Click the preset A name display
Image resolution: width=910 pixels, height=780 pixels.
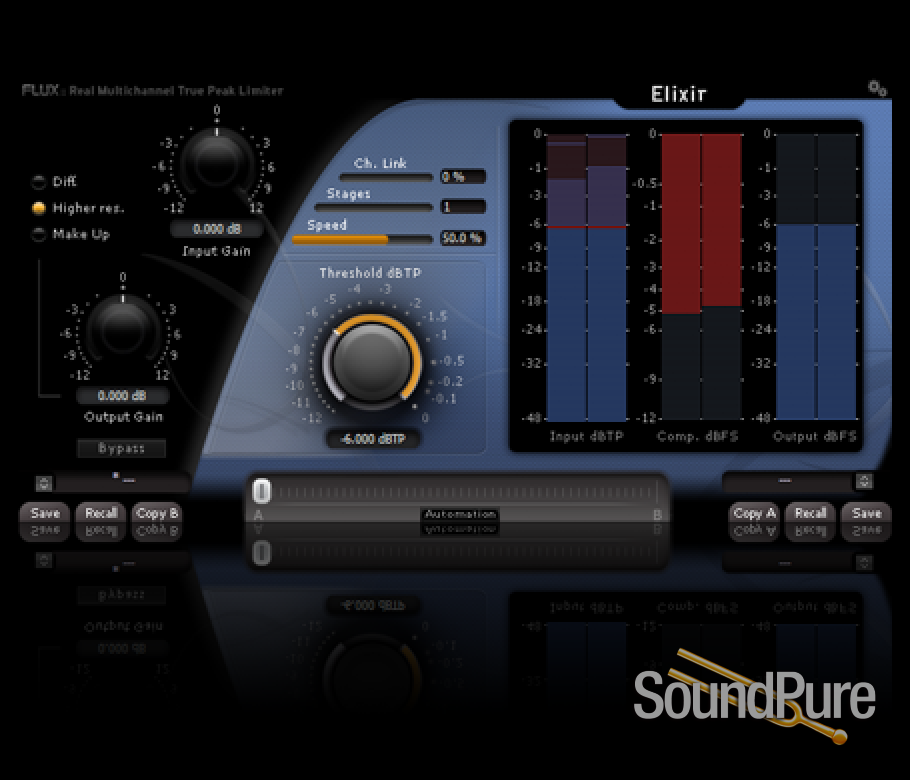123,481
